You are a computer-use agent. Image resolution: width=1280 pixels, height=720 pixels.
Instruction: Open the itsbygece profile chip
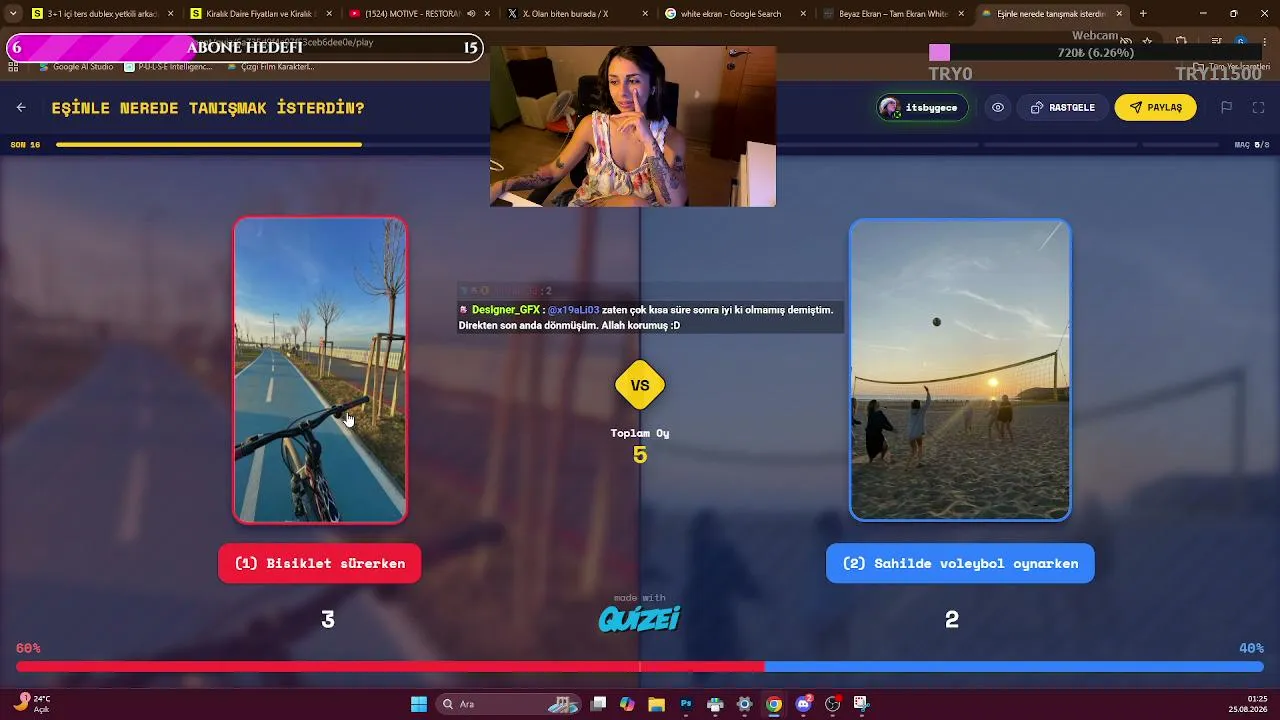(922, 108)
